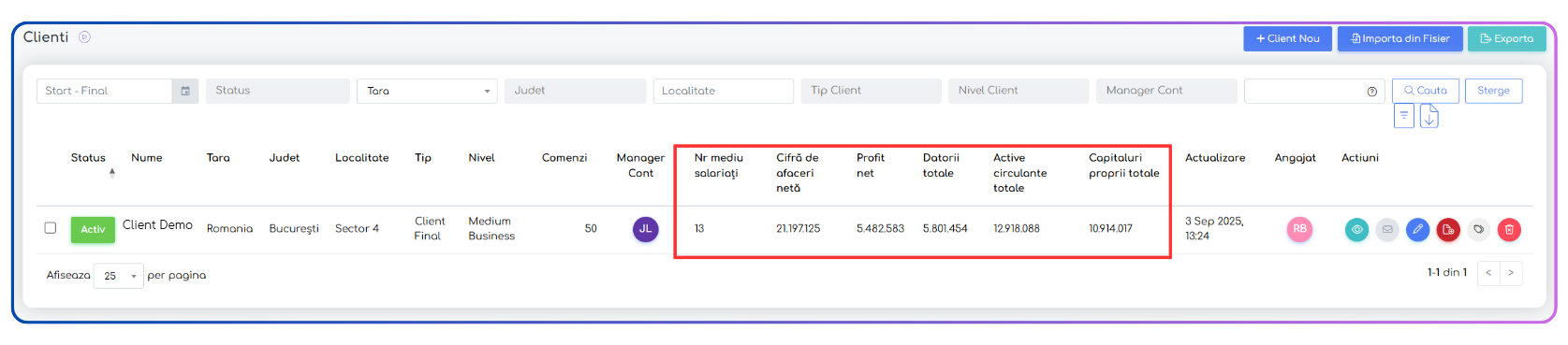The height and width of the screenshot is (345, 1568).
Task: Click the Romania country cell
Action: pyautogui.click(x=229, y=229)
